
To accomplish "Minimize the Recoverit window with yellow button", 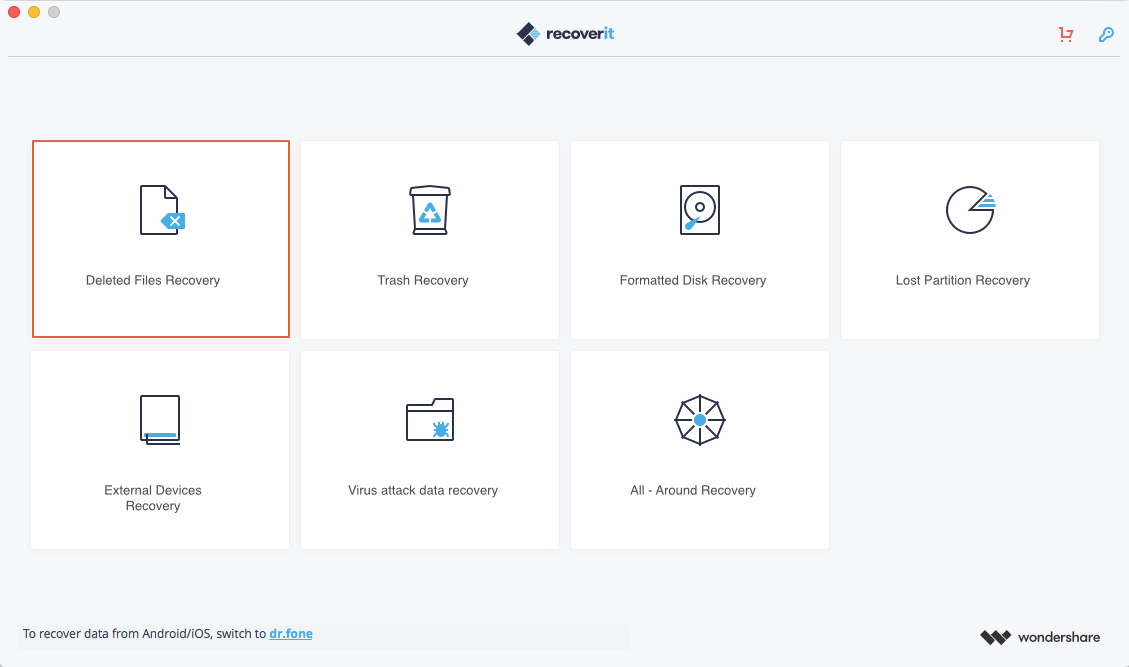I will (x=34, y=12).
